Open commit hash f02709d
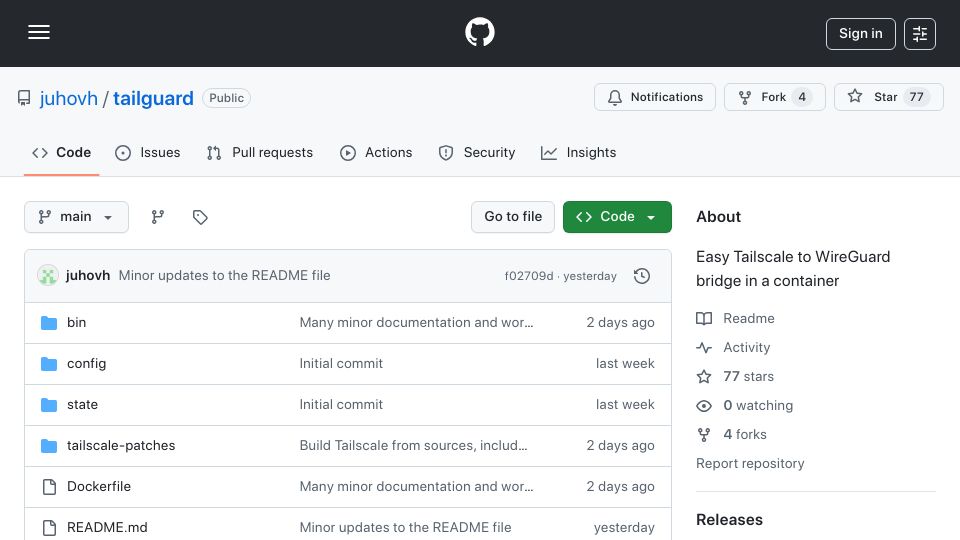This screenshot has height=540, width=960. click(529, 276)
